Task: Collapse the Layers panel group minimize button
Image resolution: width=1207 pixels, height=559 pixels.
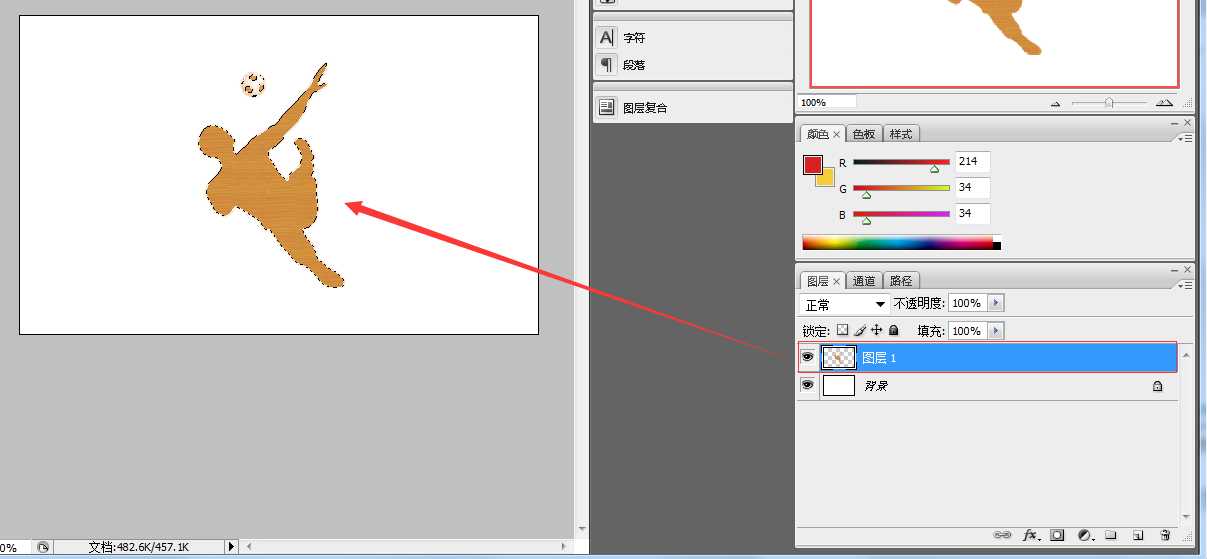Action: 1175,270
